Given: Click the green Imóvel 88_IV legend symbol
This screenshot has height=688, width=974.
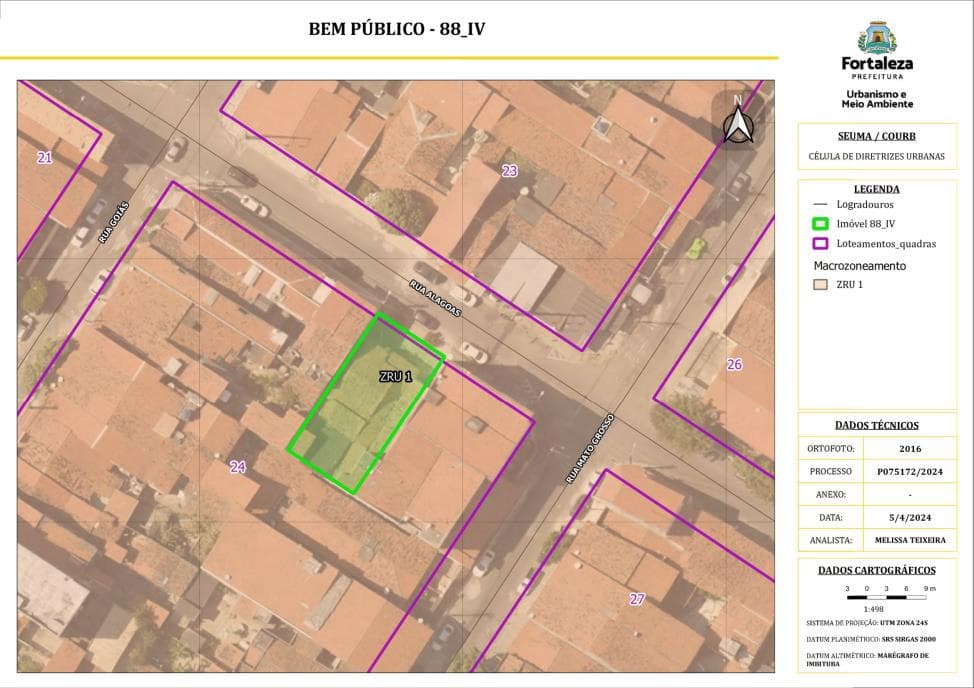Looking at the screenshot, I should (x=821, y=224).
